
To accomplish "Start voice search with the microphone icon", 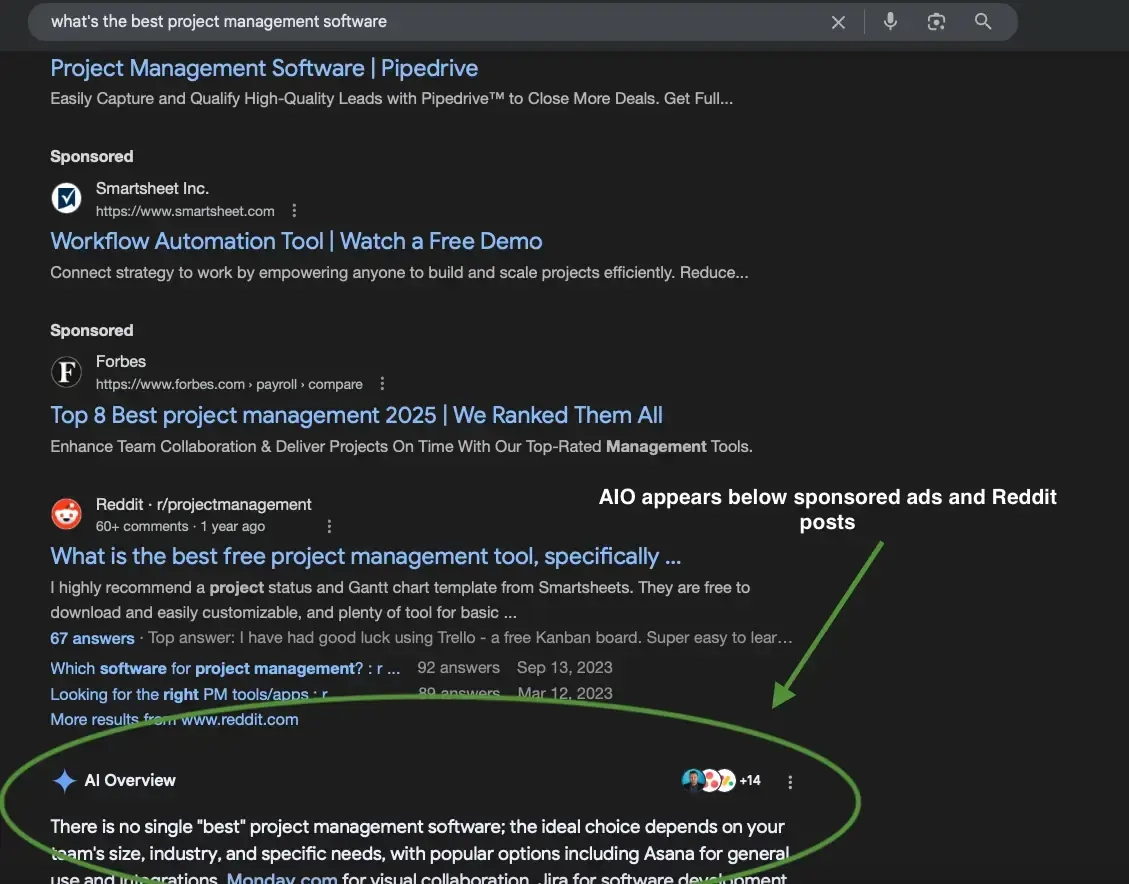I will (x=890, y=22).
